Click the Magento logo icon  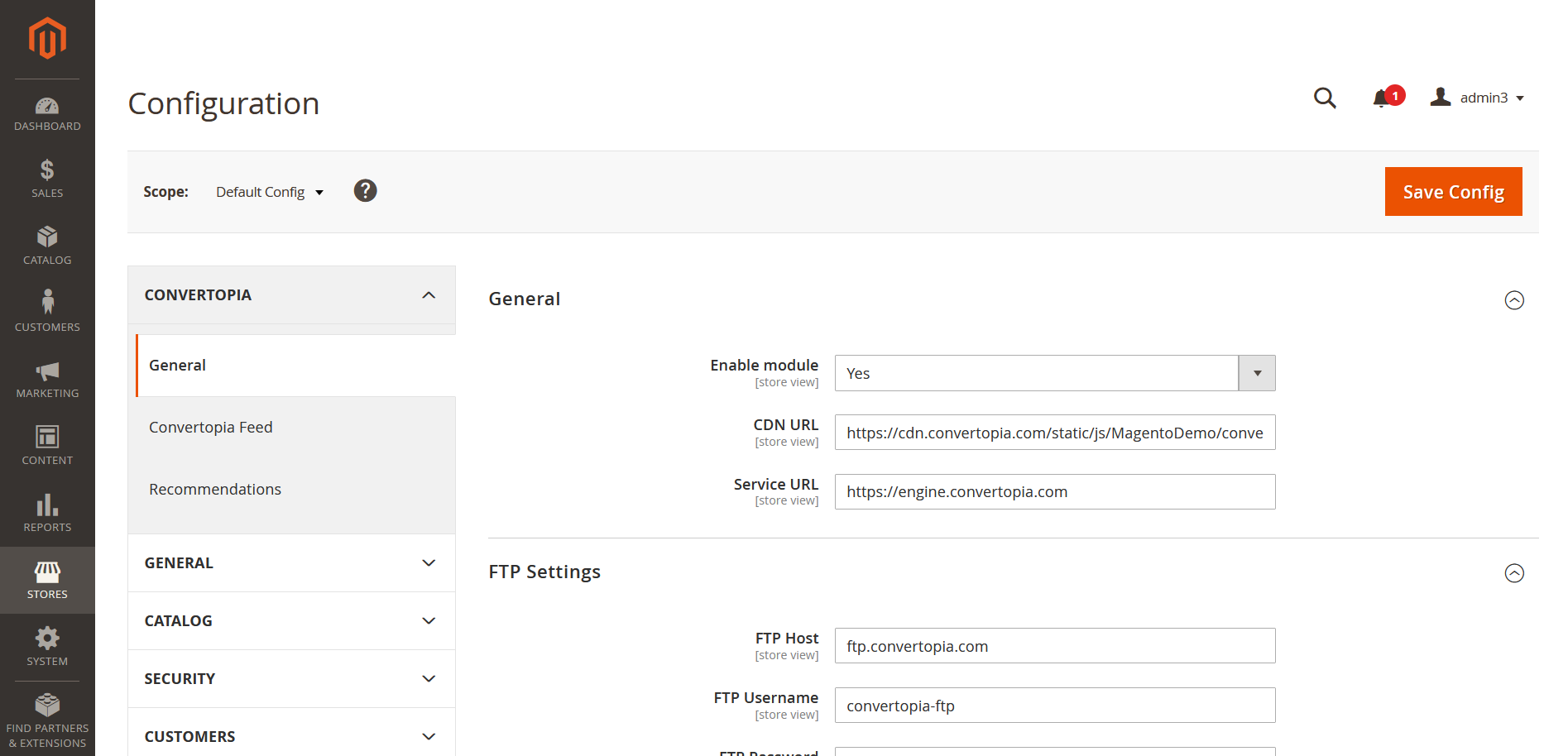47,38
